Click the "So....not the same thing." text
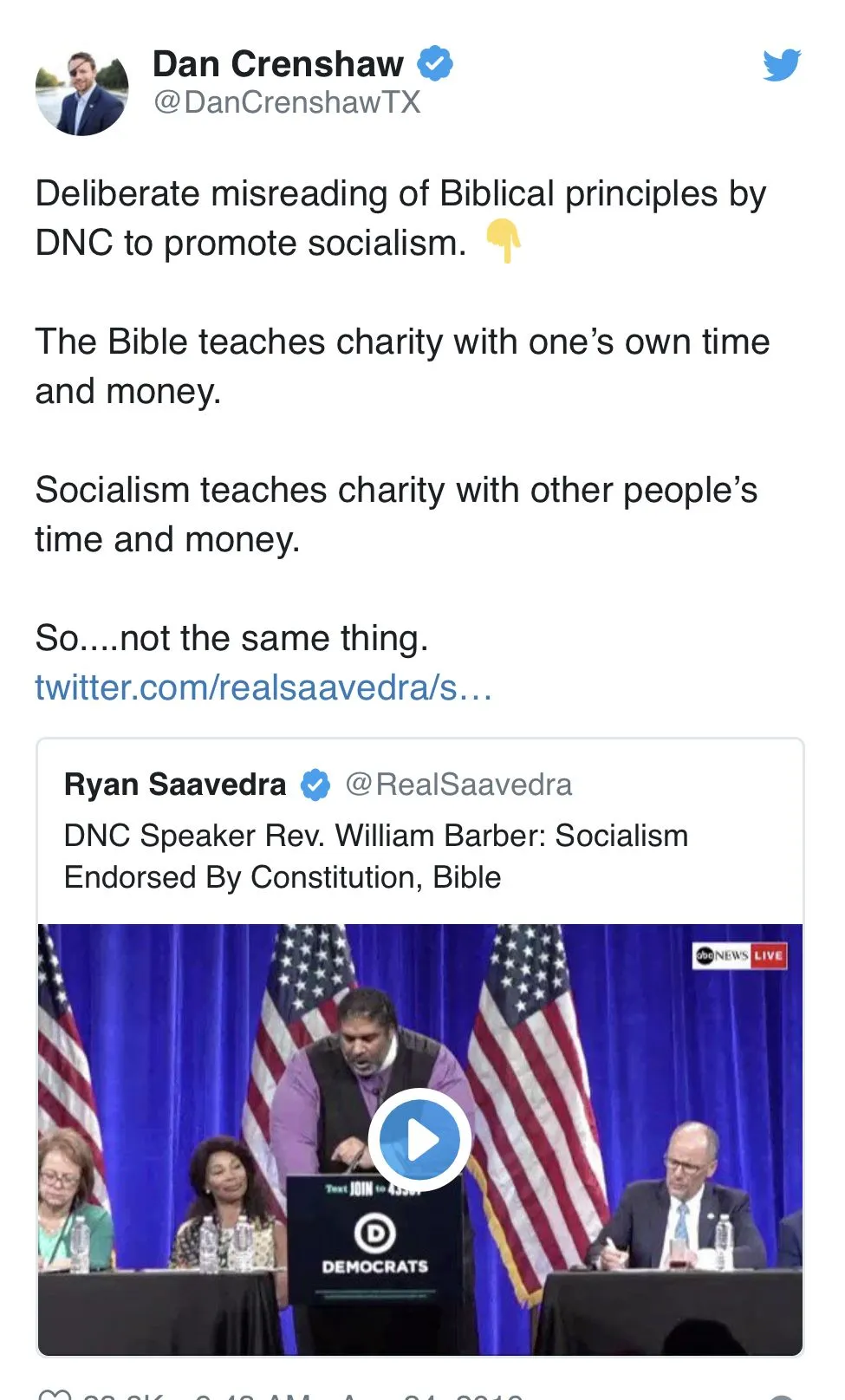This screenshot has width=845, height=1400. click(232, 639)
